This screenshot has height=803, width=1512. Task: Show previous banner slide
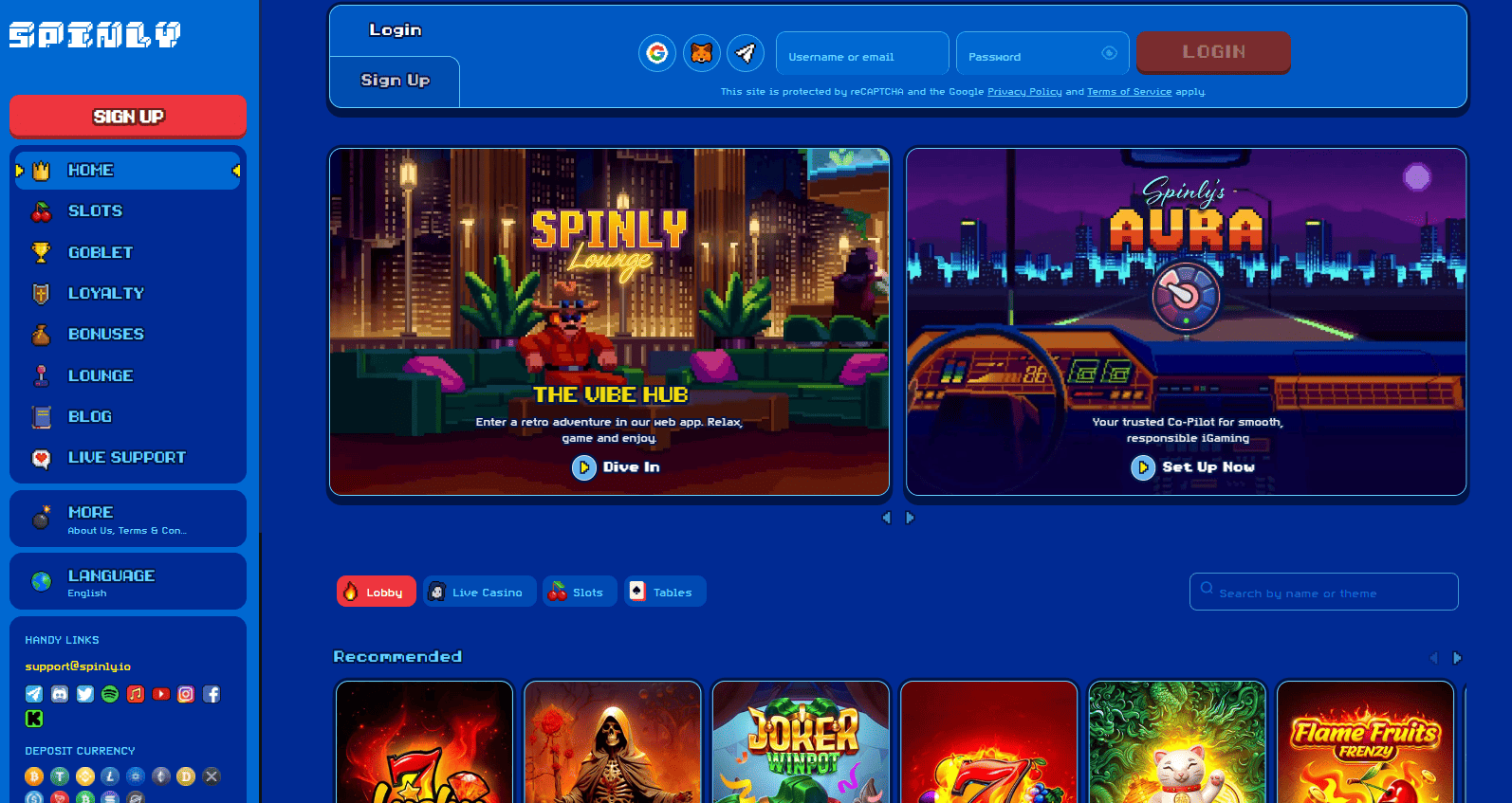click(886, 518)
